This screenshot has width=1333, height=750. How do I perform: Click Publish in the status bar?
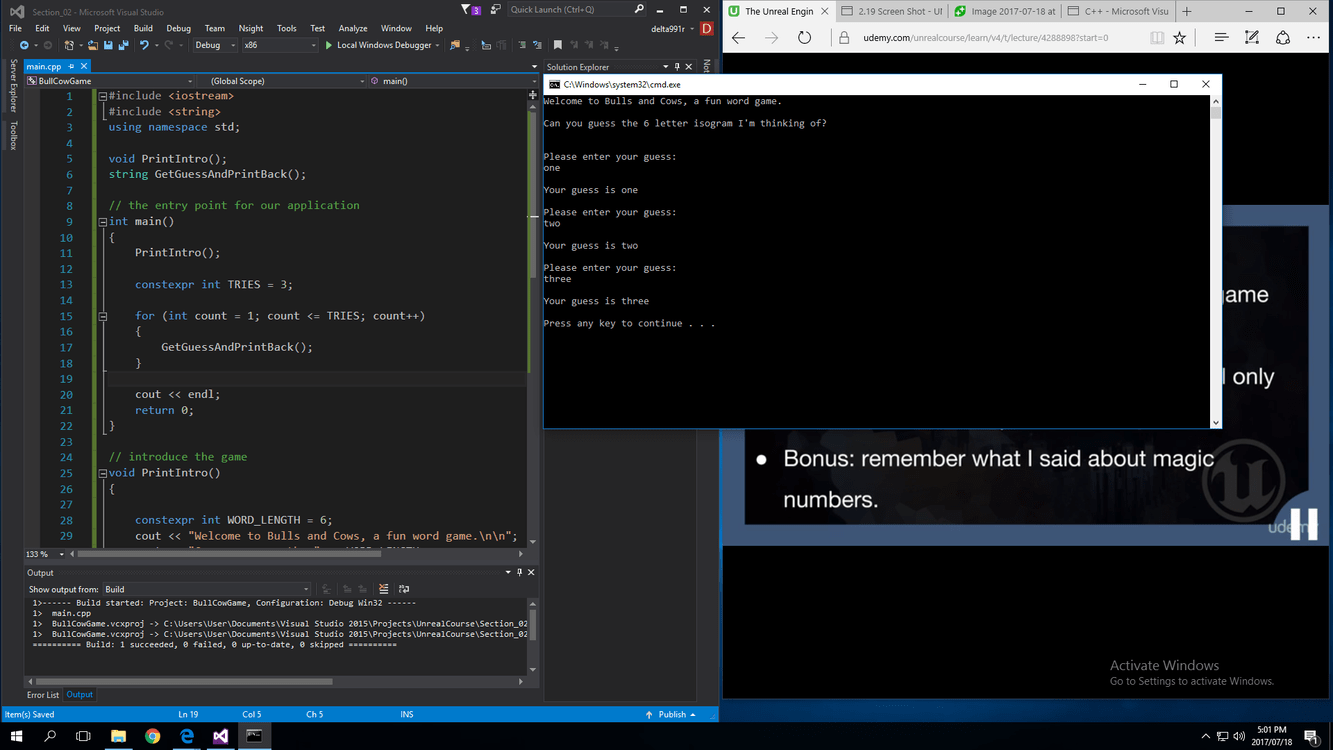pyautogui.click(x=671, y=714)
